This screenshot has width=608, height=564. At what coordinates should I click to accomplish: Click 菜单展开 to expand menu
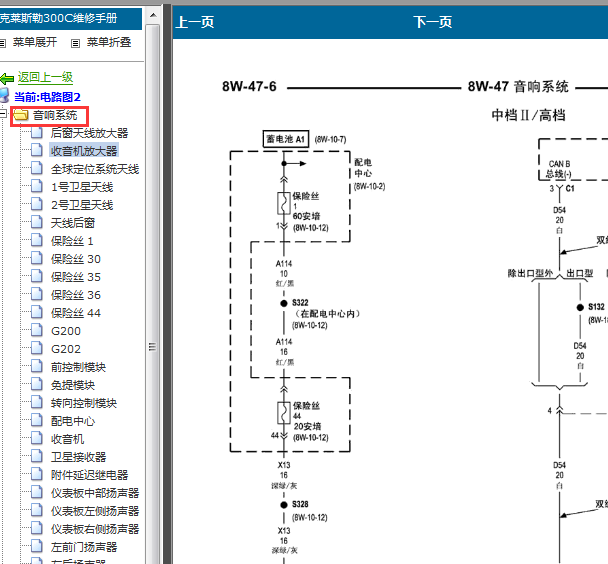click(x=35, y=42)
